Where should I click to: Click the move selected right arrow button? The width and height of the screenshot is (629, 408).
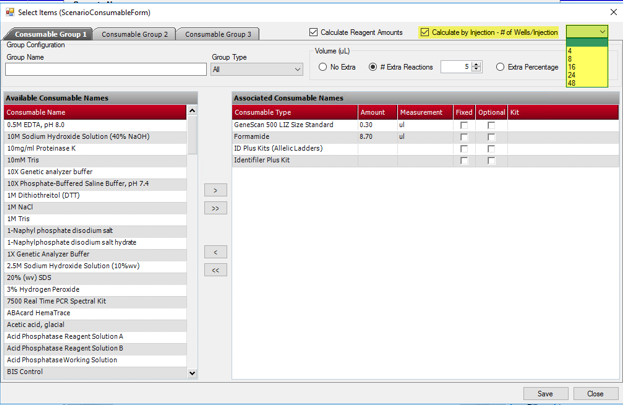click(215, 190)
